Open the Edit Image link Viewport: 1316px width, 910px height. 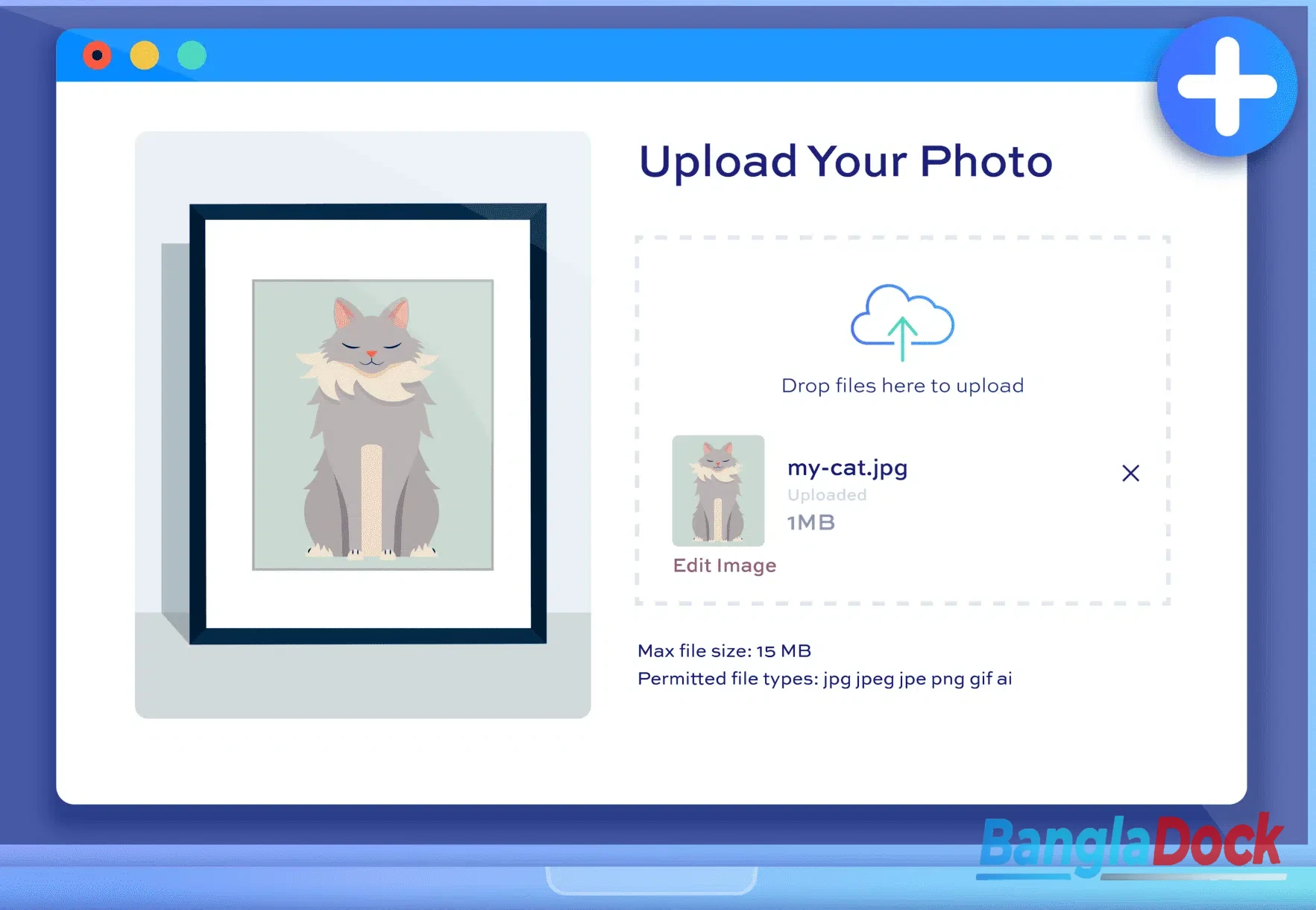(x=724, y=565)
